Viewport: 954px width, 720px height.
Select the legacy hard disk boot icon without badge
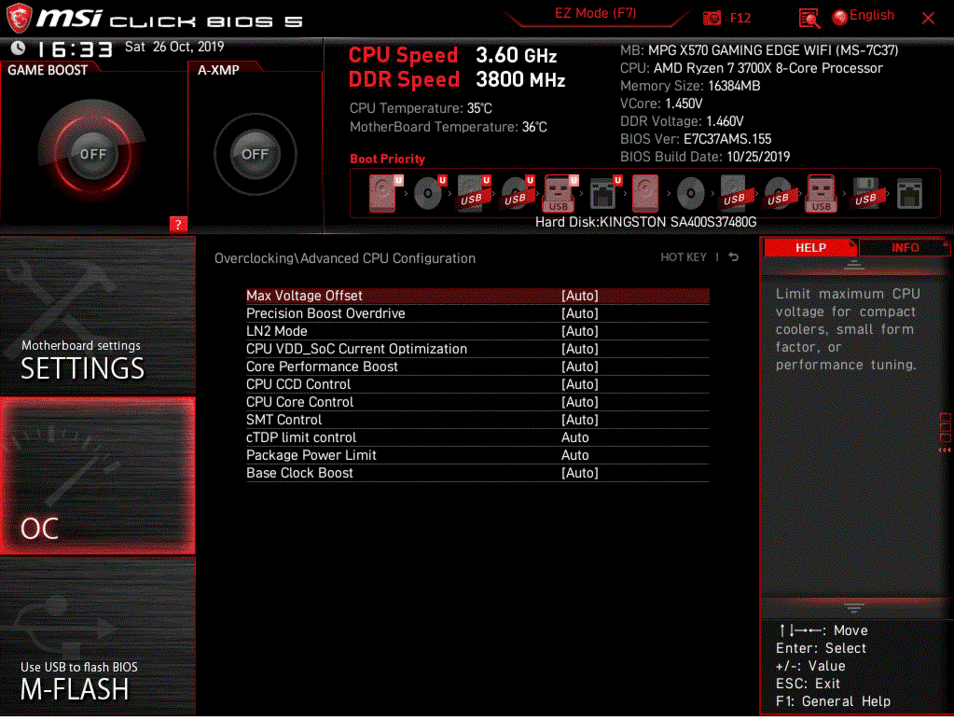646,193
